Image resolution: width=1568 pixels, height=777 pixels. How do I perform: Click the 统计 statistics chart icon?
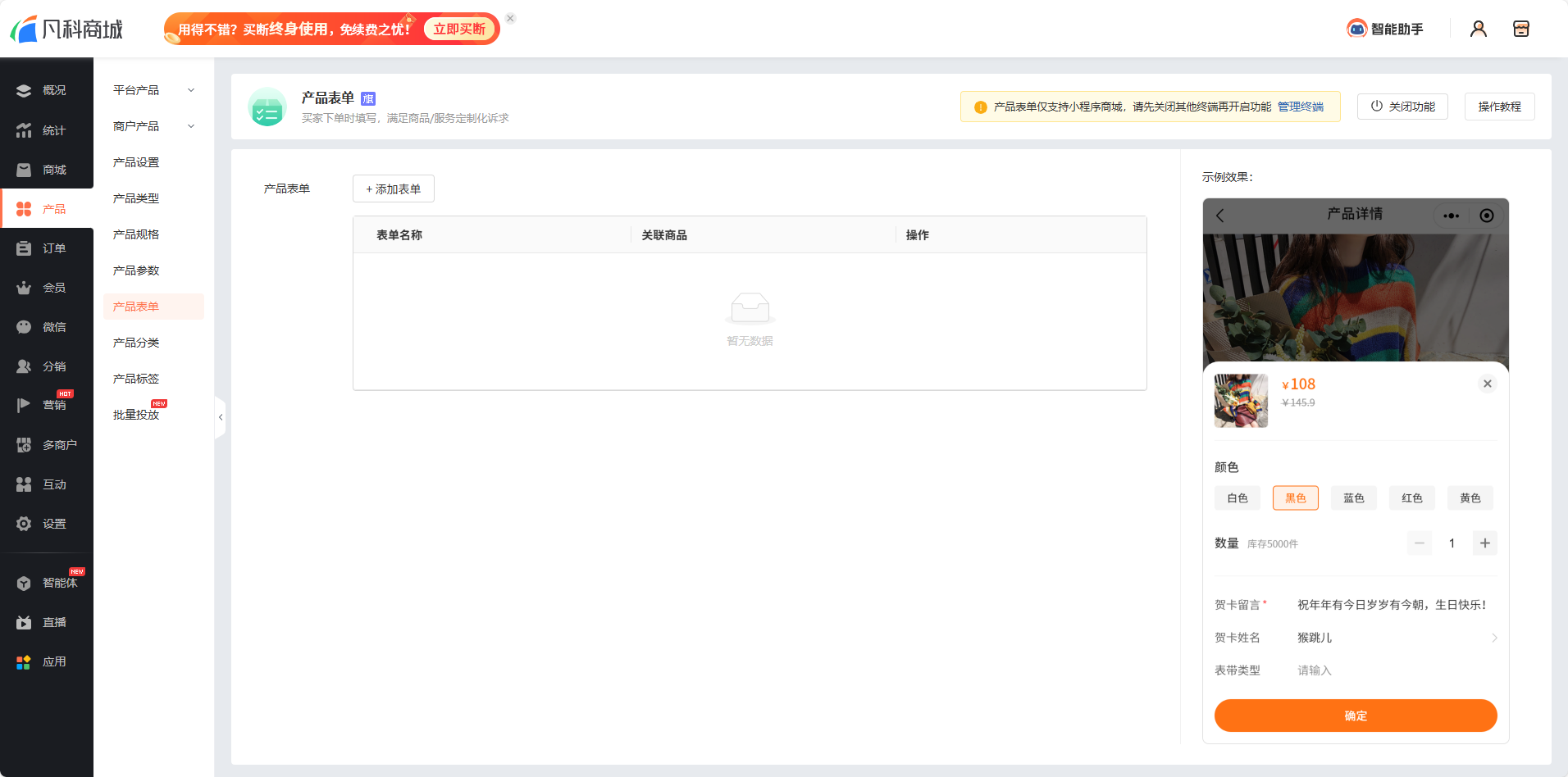24,130
